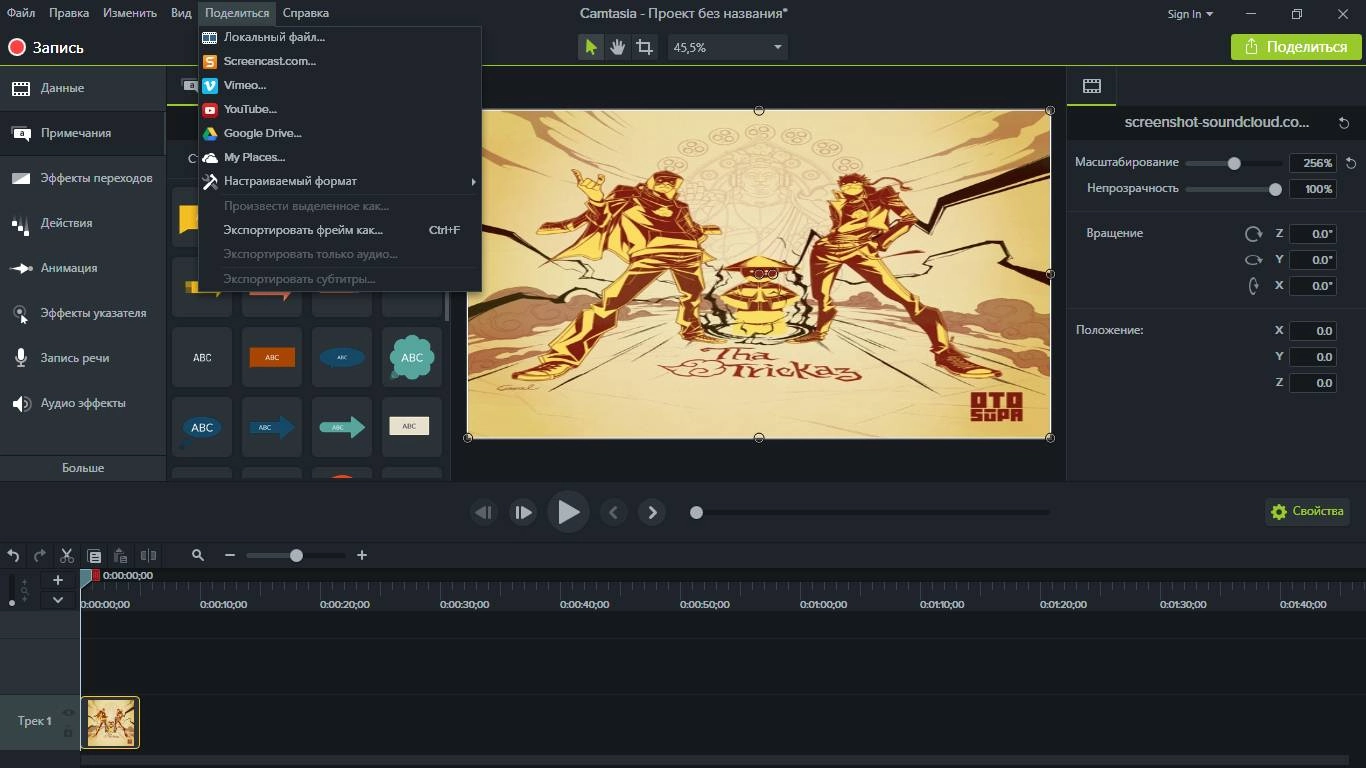Open the Аудио эффекты tab
This screenshot has height=768, width=1366.
click(83, 403)
